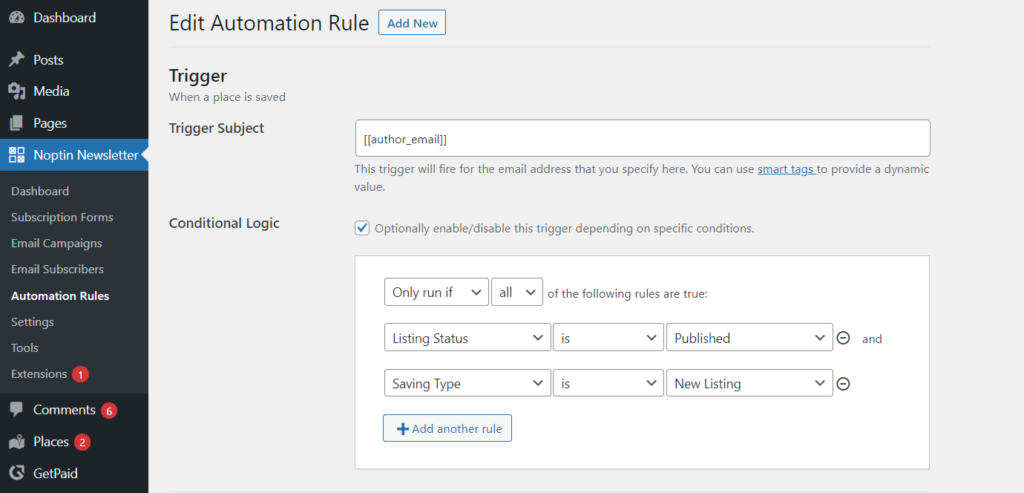
Task: Click into the Trigger Subject text field
Action: [x=642, y=139]
